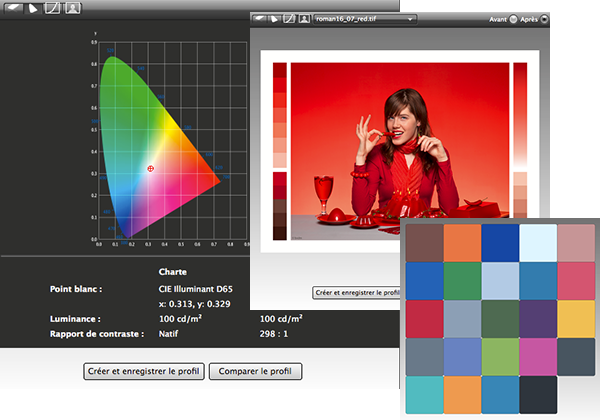Click the brown swatch in the color chart

coord(424,243)
